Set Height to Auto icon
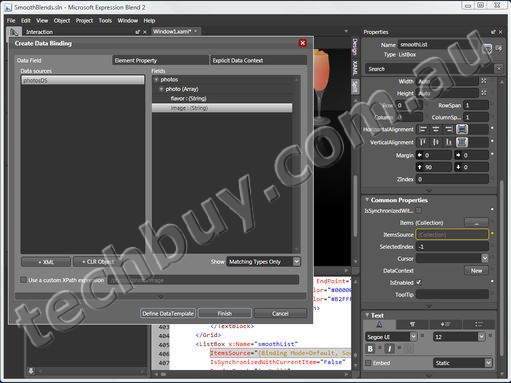 coord(484,93)
